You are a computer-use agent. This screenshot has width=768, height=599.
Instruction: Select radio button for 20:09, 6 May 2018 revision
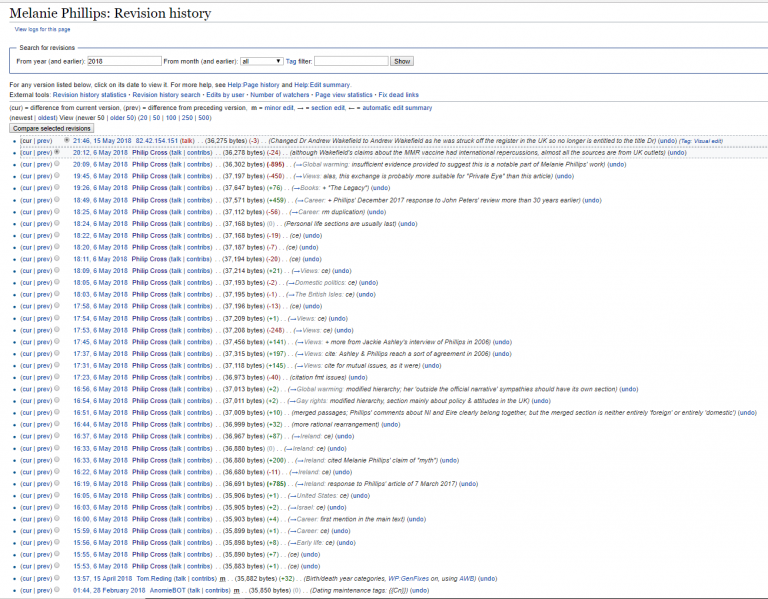tap(58, 163)
